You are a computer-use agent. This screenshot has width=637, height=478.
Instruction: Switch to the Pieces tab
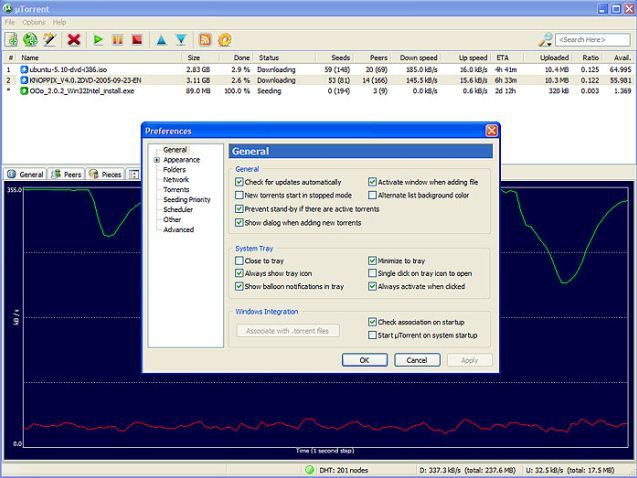(x=105, y=174)
